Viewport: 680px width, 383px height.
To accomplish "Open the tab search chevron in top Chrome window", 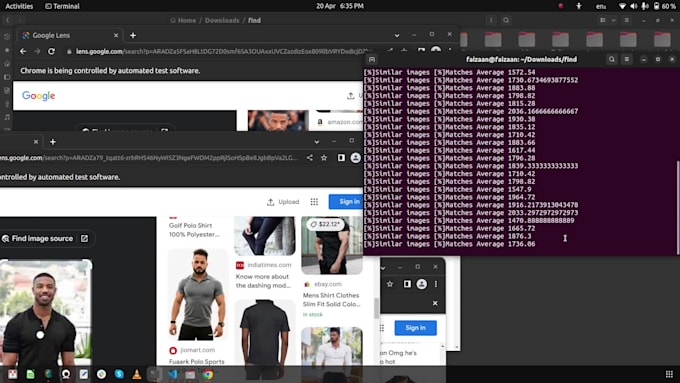I will [x=397, y=36].
